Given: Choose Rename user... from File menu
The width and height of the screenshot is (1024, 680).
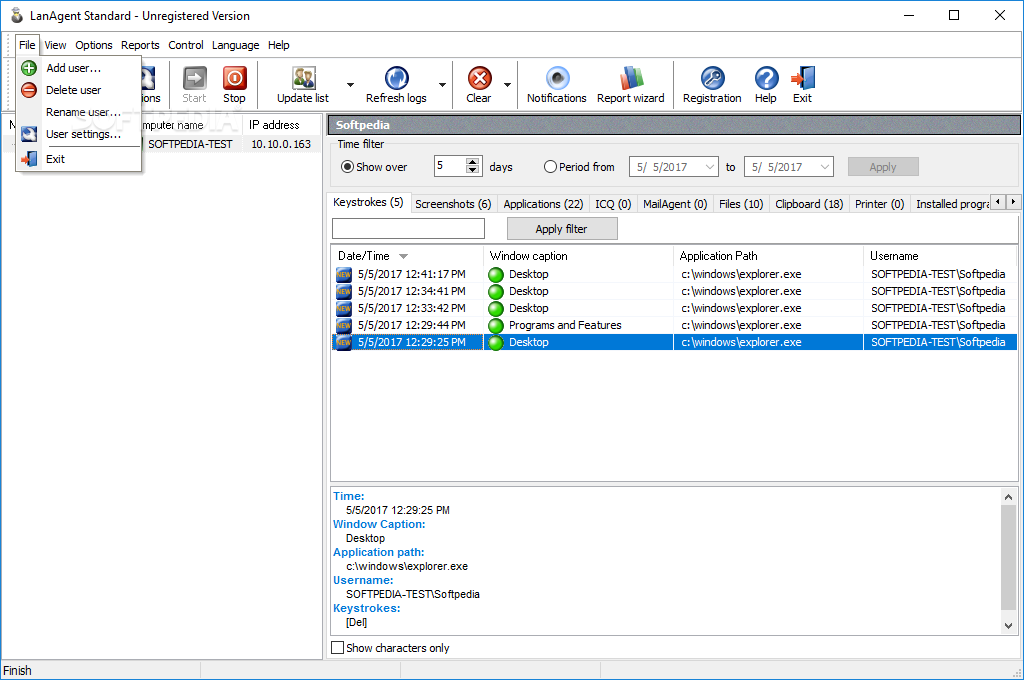Looking at the screenshot, I should (x=83, y=112).
